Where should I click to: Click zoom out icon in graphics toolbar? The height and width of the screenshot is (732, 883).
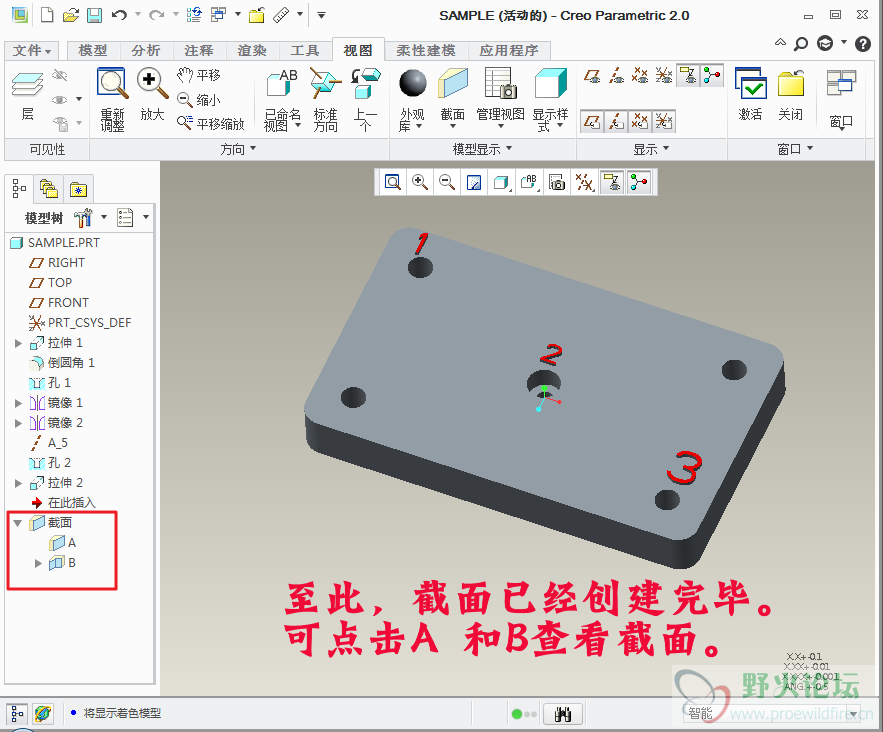coord(447,182)
